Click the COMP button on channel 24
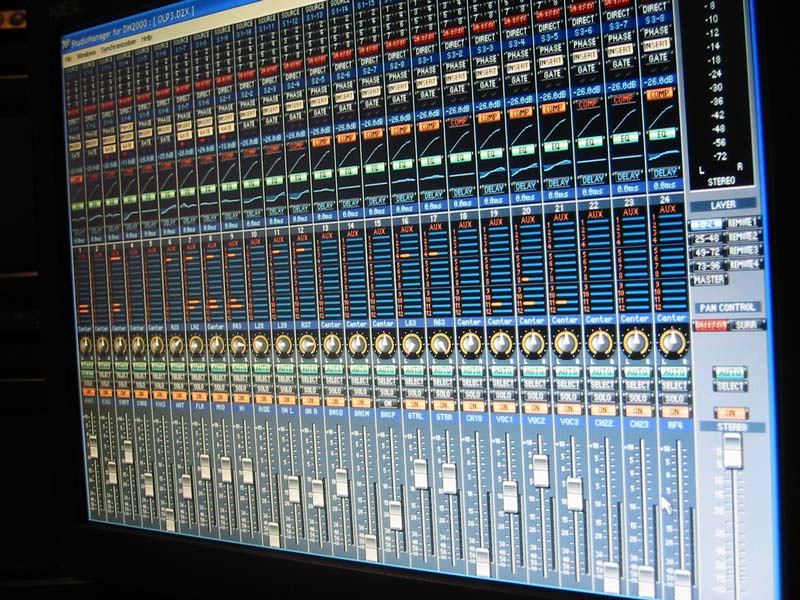Image resolution: width=800 pixels, height=600 pixels. [660, 94]
